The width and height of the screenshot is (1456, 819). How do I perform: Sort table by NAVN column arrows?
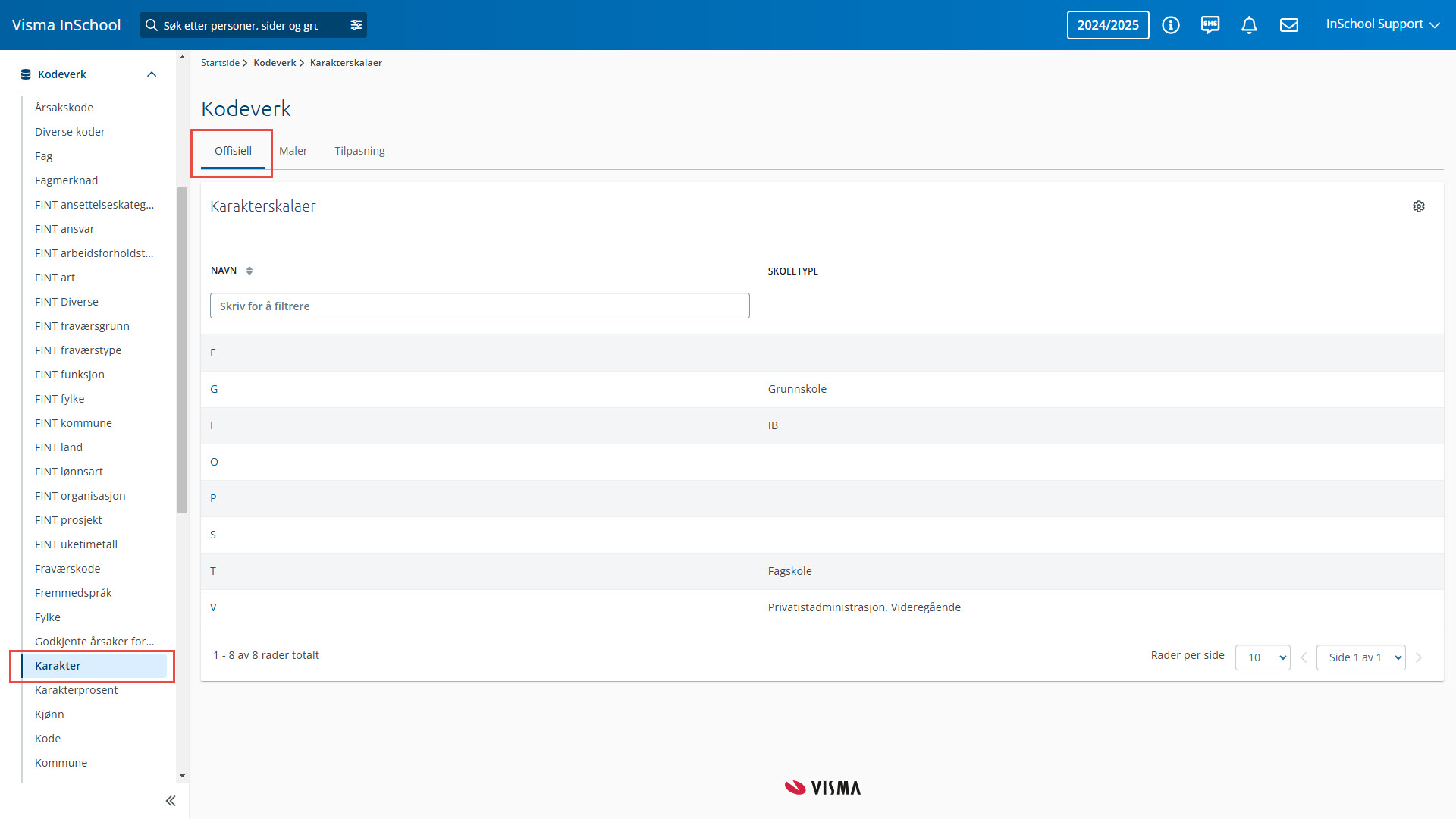[x=249, y=271]
